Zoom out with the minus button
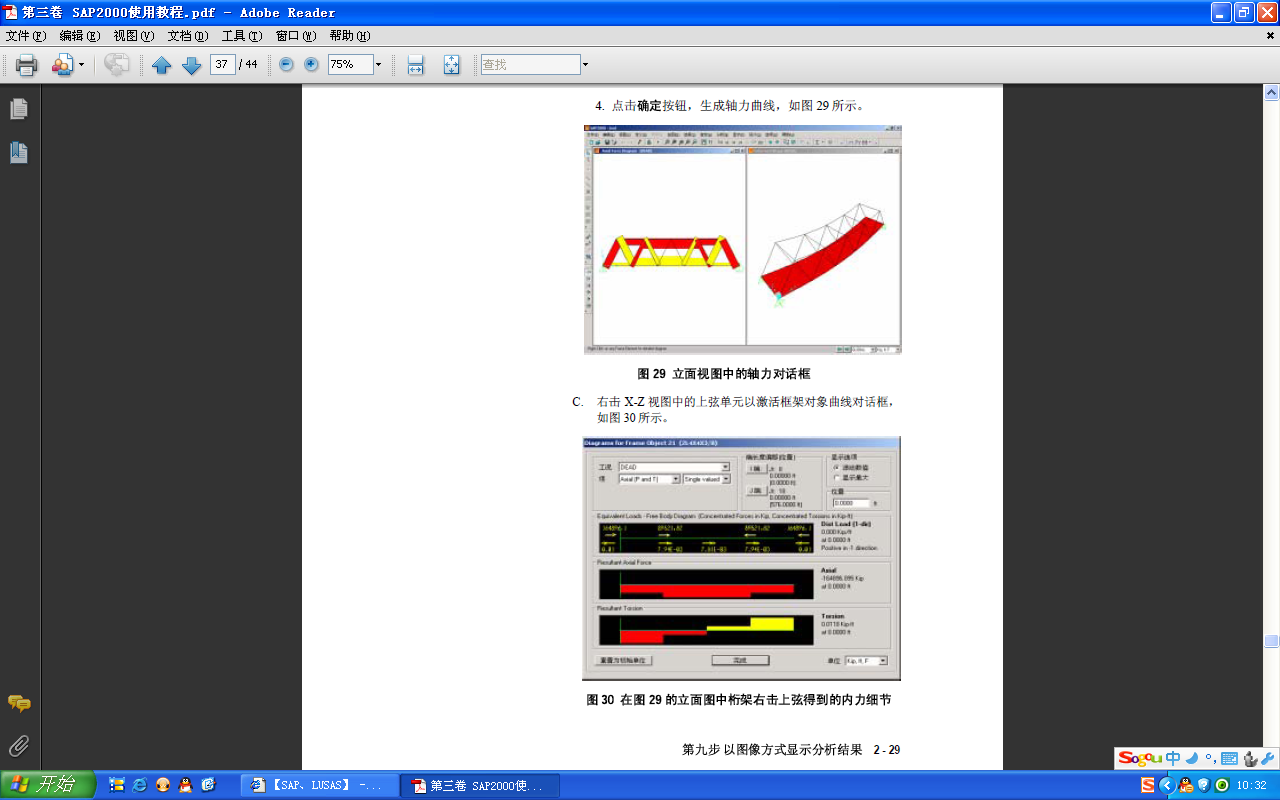 (x=286, y=64)
